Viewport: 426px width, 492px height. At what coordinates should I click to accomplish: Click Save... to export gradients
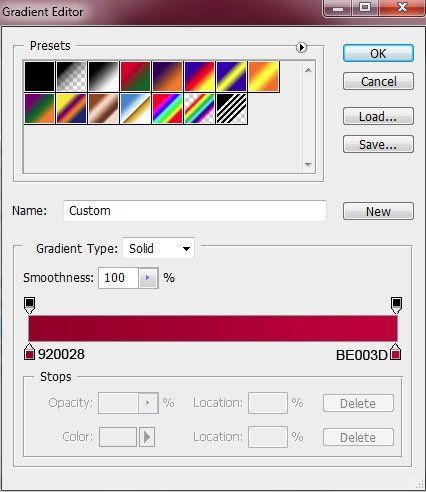378,144
